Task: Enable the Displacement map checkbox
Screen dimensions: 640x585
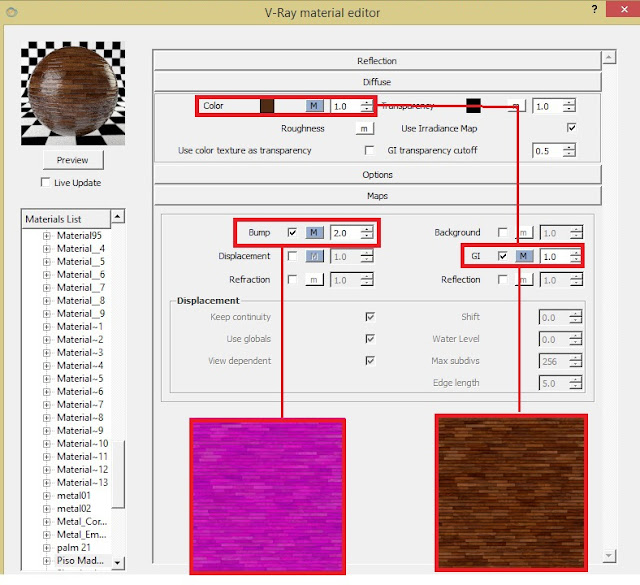Action: pyautogui.click(x=292, y=256)
